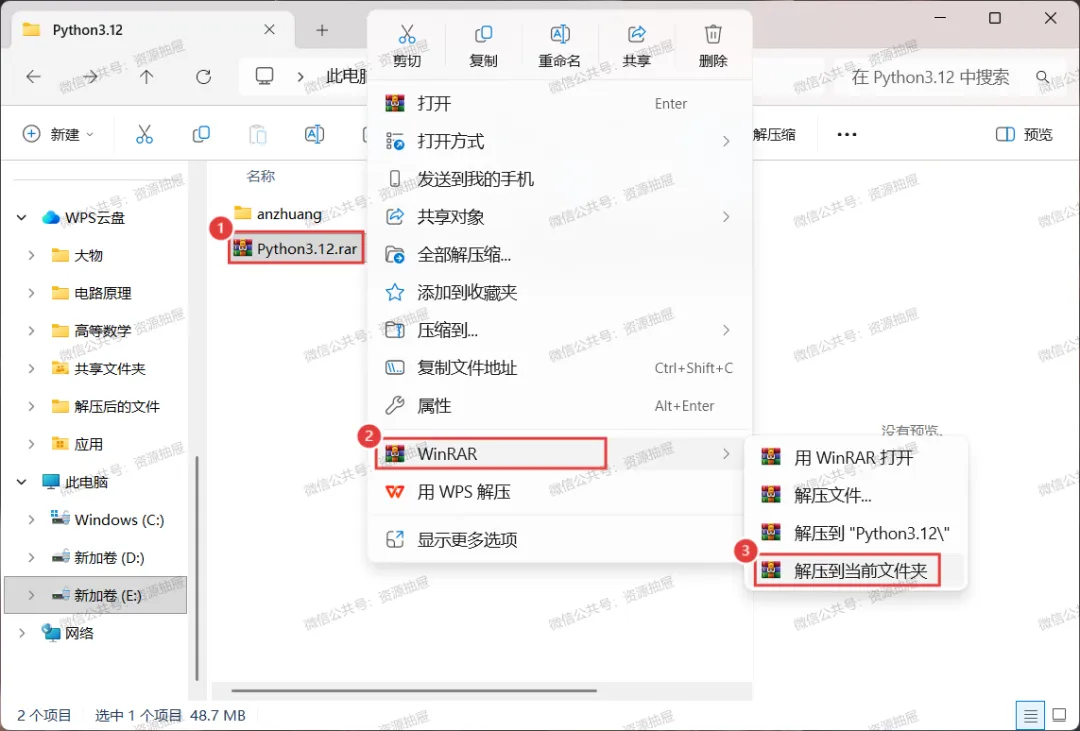Click the Rename icon in context menu

tap(559, 34)
